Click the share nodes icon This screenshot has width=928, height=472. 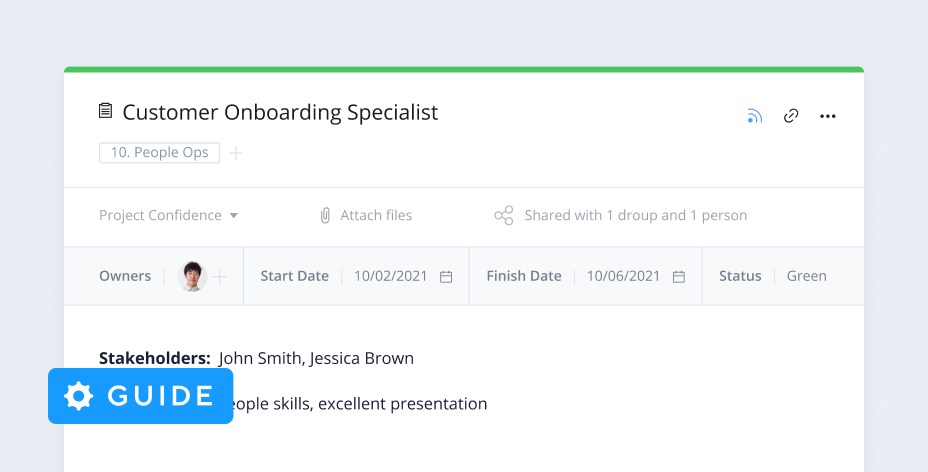click(x=504, y=215)
